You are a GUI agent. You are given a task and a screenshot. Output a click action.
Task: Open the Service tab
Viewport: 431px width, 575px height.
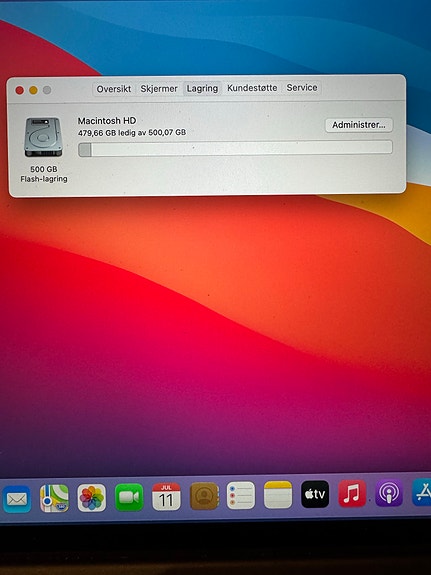302,88
